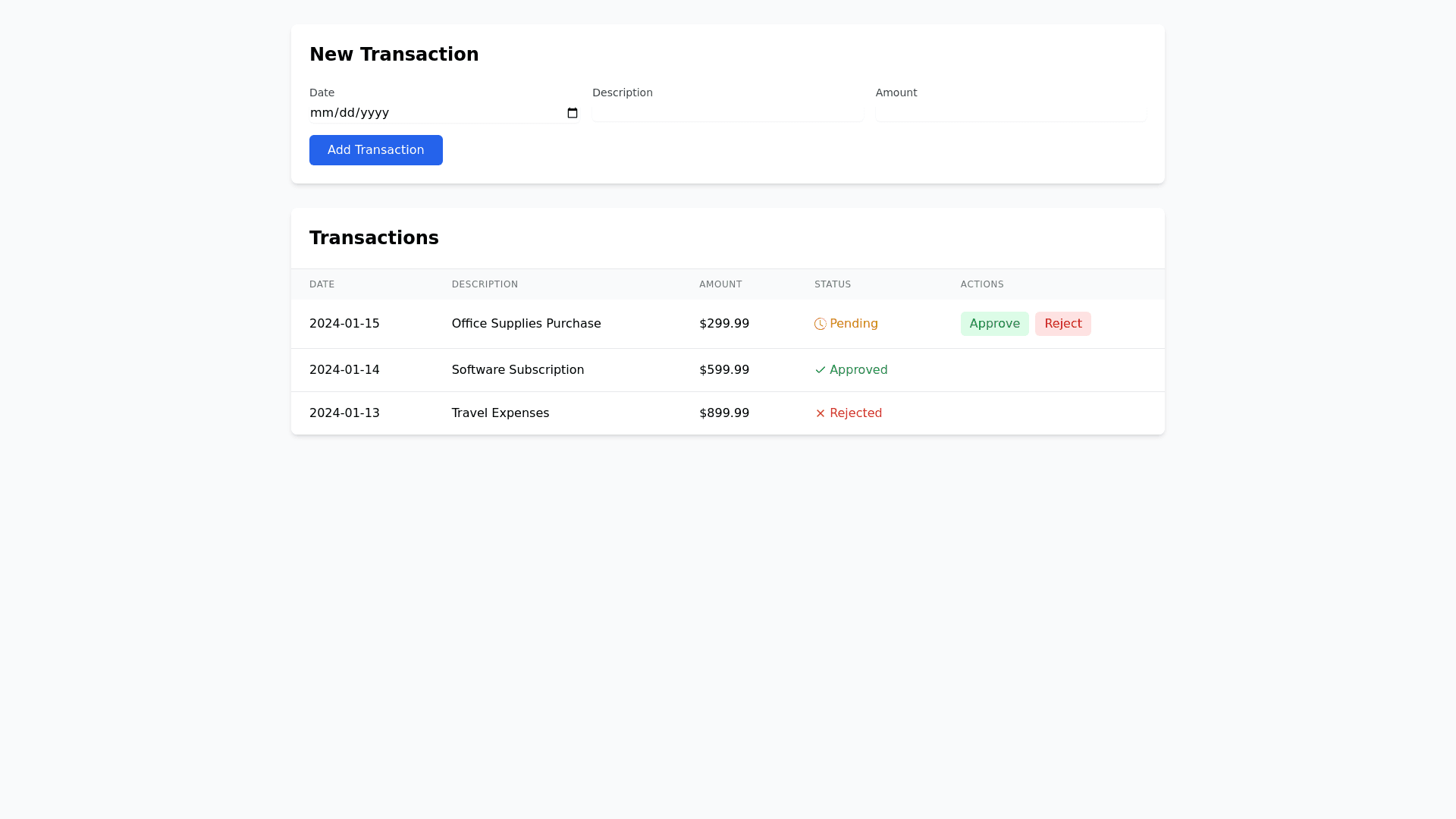Viewport: 1456px width, 819px height.
Task: Click the Amount column header
Action: (720, 284)
